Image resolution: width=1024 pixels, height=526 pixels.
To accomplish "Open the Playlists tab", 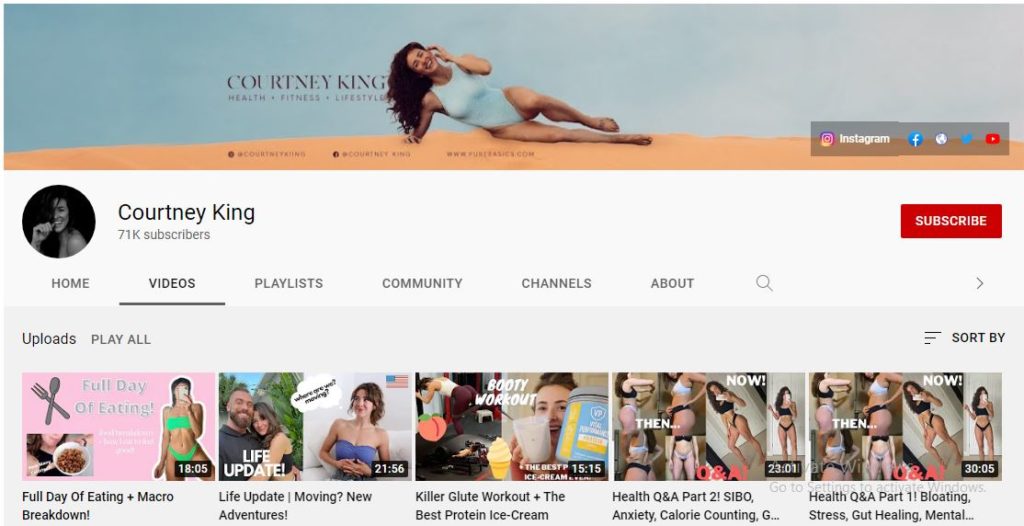I will [289, 284].
